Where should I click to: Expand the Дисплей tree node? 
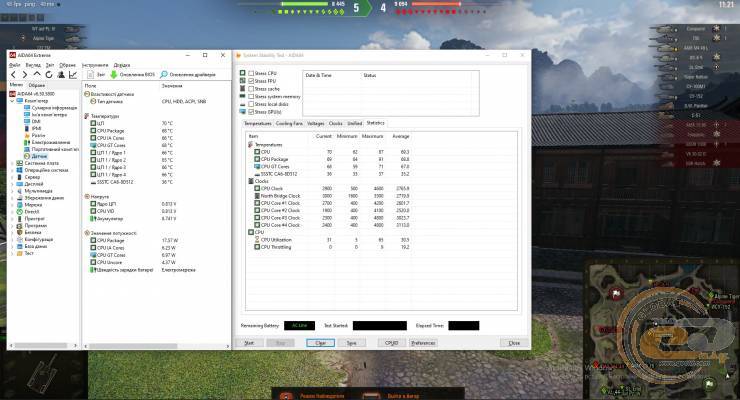(x=12, y=184)
